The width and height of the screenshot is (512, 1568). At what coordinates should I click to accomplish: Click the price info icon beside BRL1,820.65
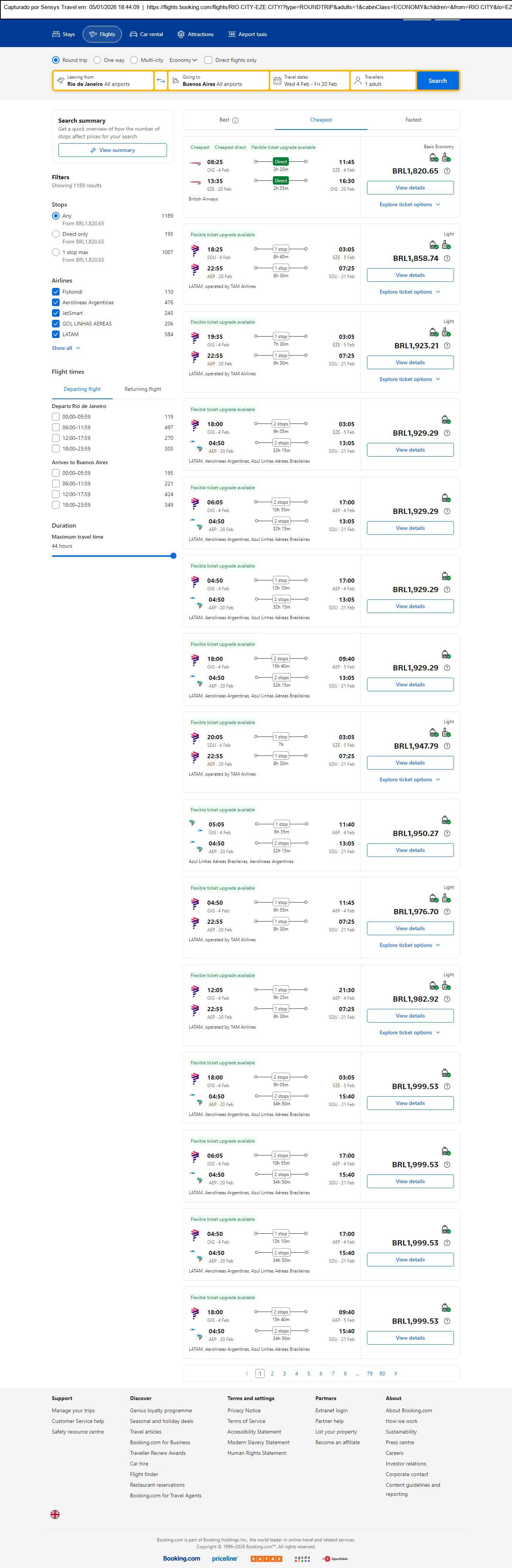(447, 171)
